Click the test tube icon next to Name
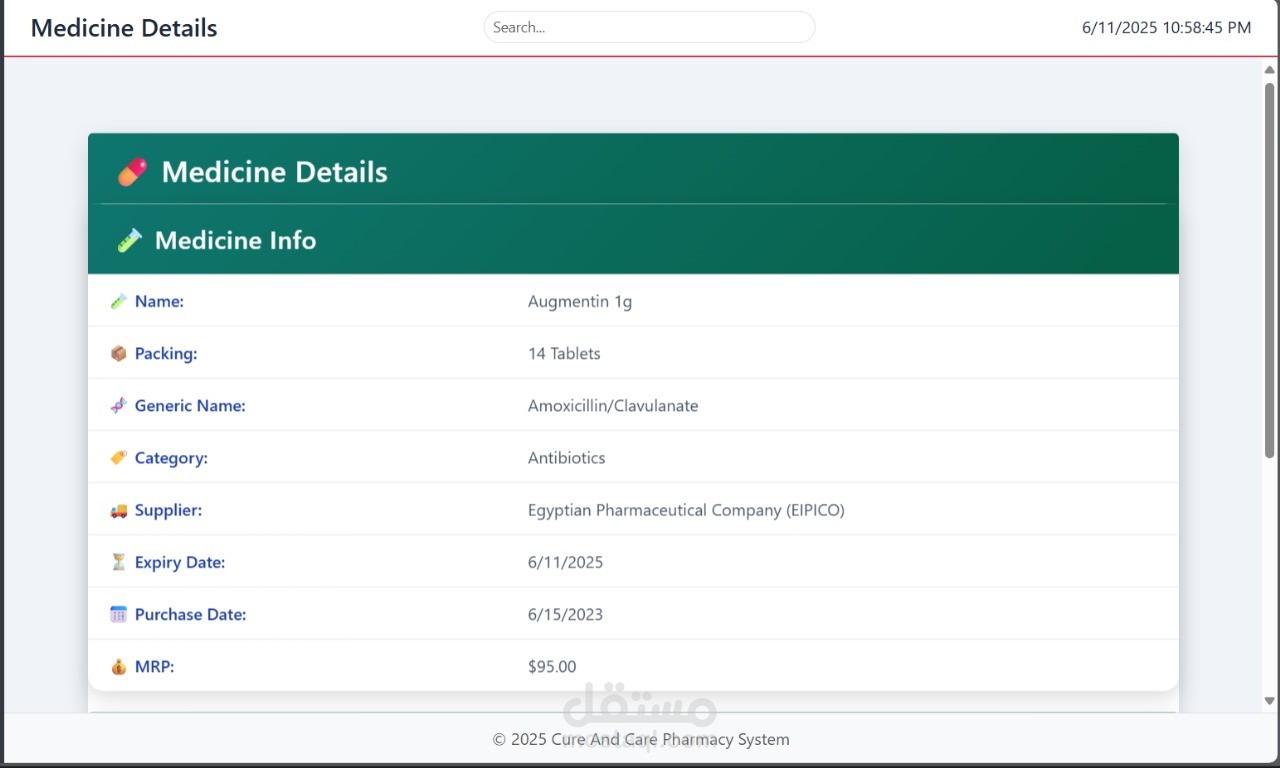Viewport: 1280px width, 768px height. point(118,301)
